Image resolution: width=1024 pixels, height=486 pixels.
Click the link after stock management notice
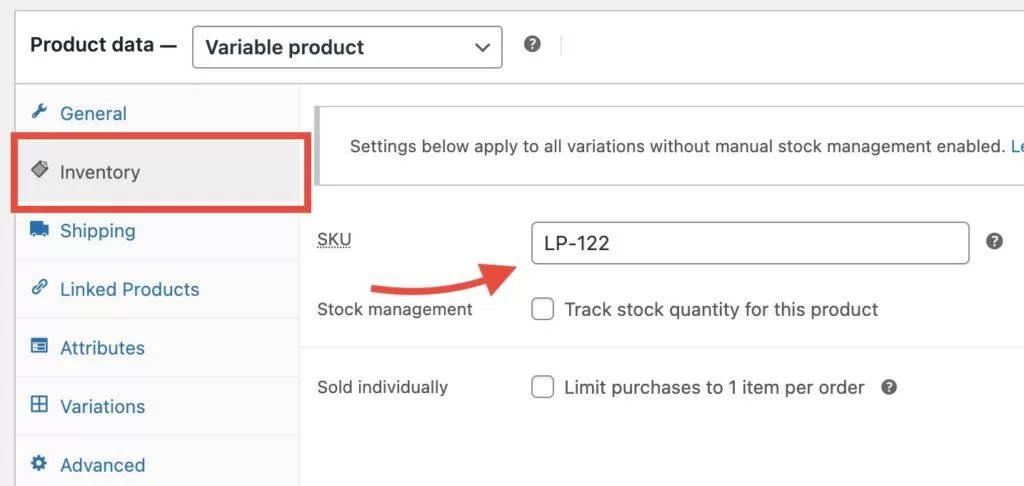point(1016,146)
